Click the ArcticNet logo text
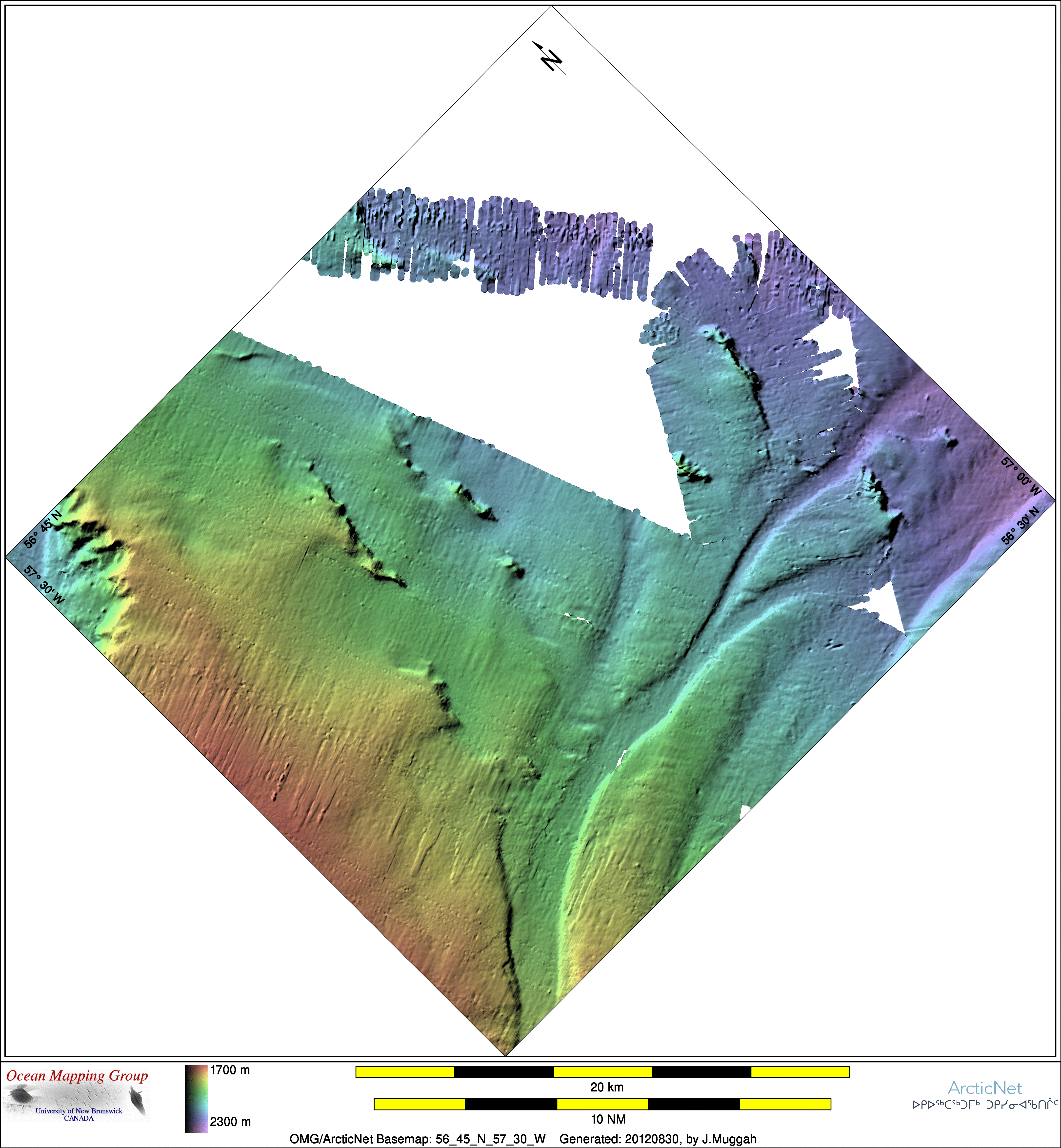Screen dimensions: 1061x1148 click(x=985, y=1088)
